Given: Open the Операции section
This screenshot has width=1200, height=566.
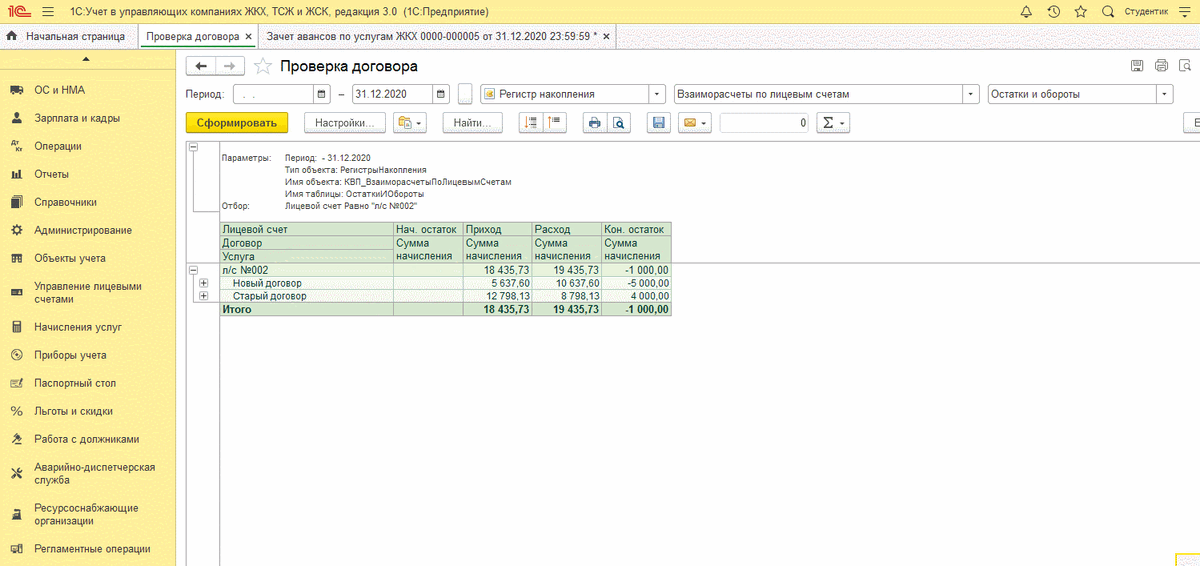Looking at the screenshot, I should [58, 146].
